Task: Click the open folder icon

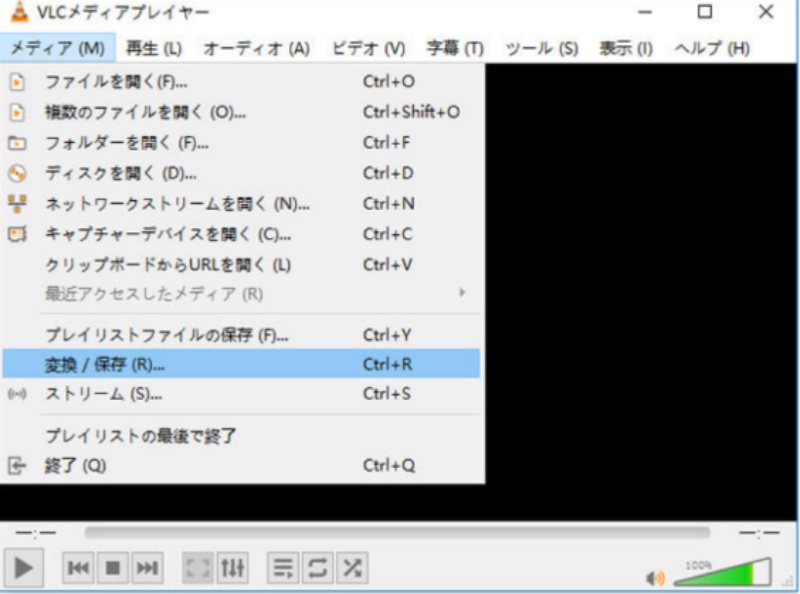Action: (x=17, y=143)
